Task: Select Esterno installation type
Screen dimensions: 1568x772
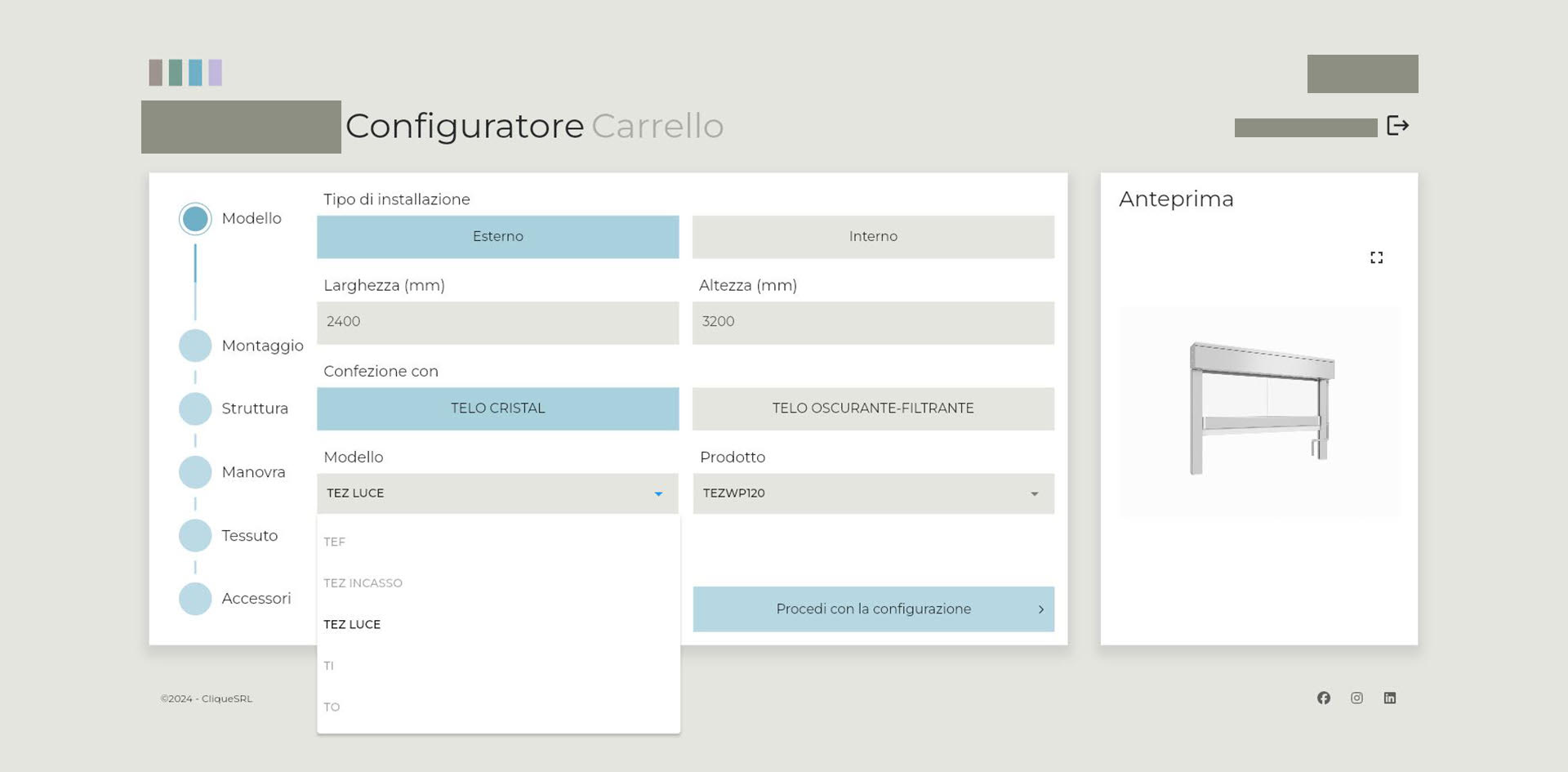Action: pyautogui.click(x=497, y=237)
